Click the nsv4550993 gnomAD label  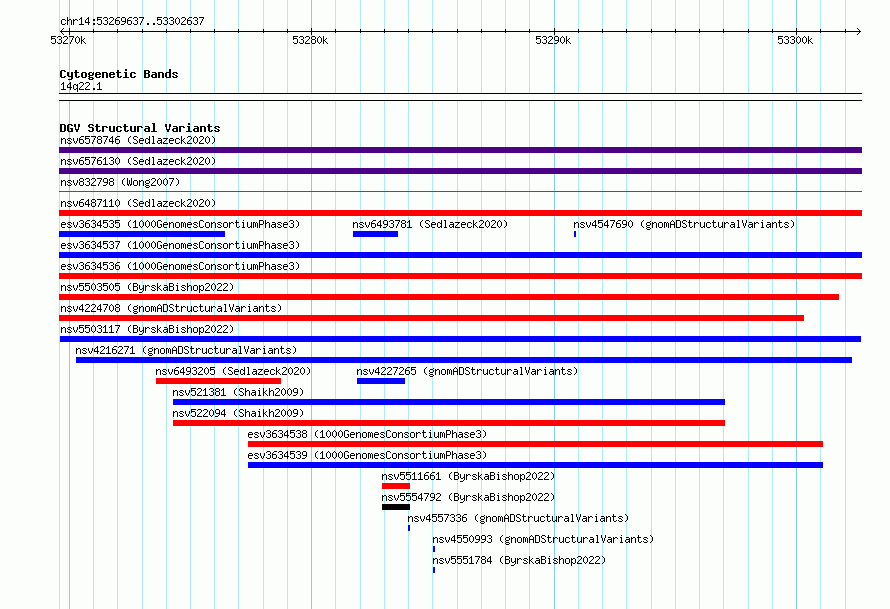(x=543, y=539)
